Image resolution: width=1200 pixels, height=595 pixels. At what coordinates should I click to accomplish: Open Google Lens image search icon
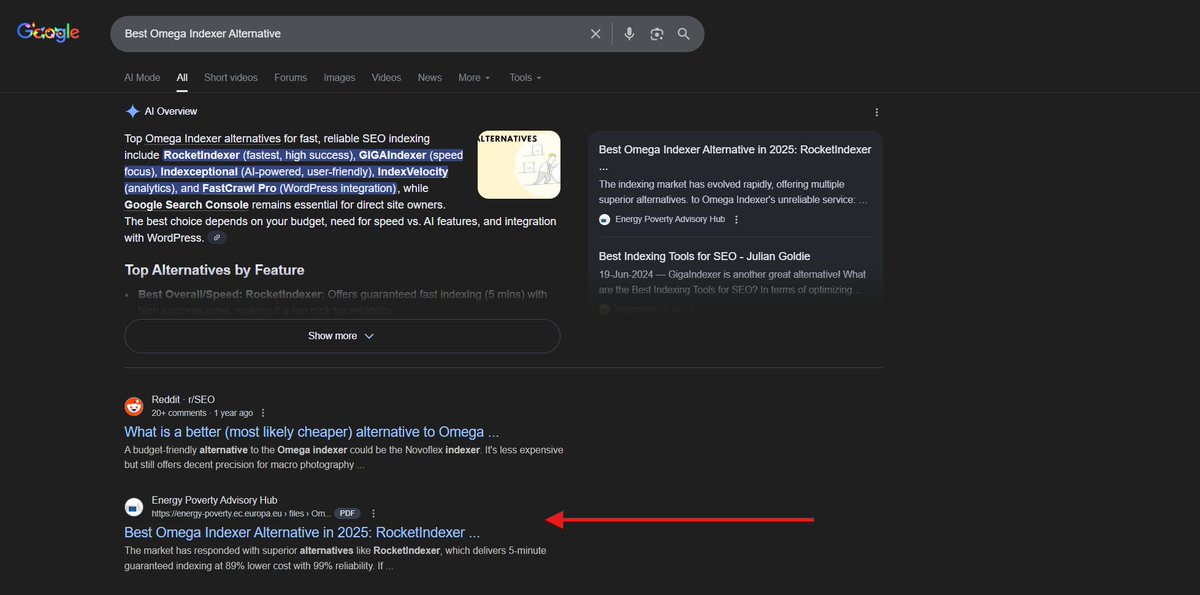(657, 34)
